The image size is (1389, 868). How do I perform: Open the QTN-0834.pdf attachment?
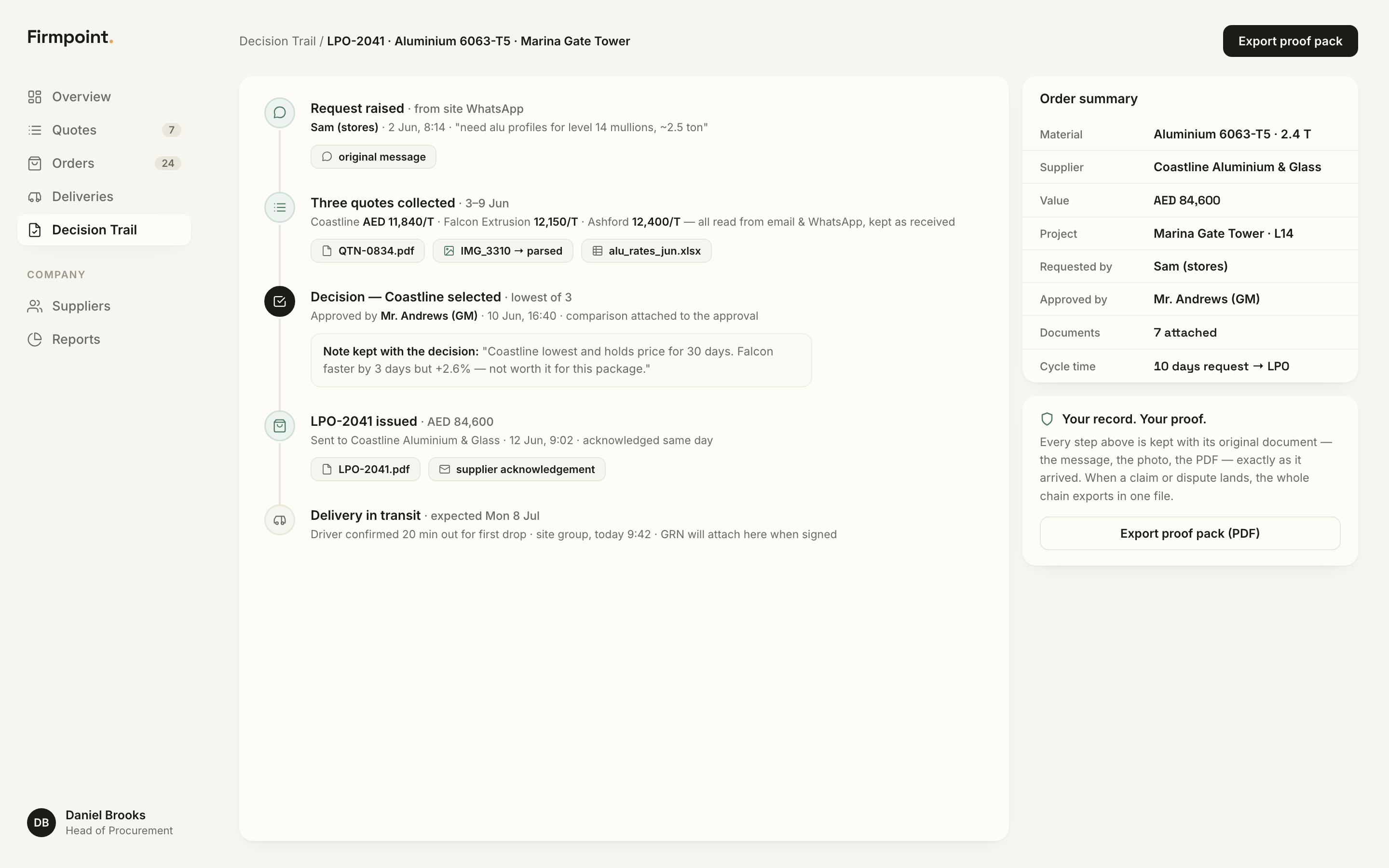point(368,251)
